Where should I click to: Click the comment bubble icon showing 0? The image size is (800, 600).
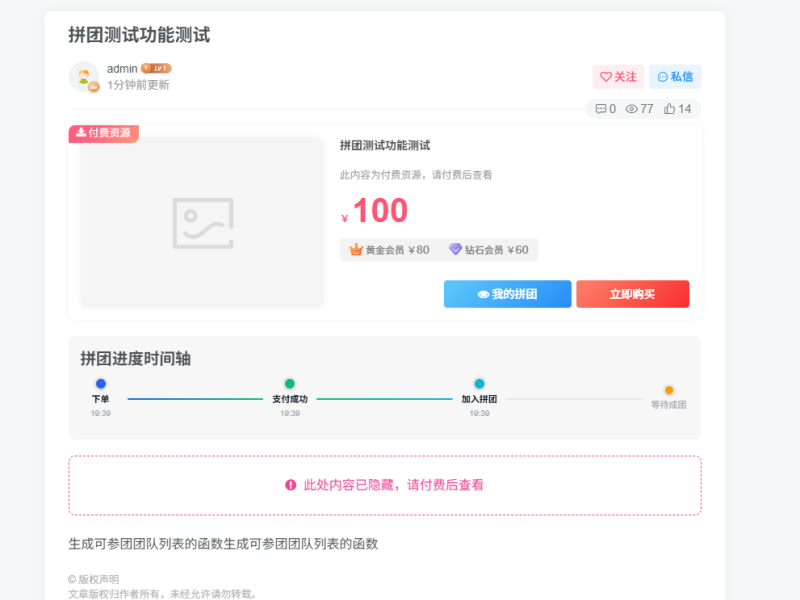[x=601, y=110]
